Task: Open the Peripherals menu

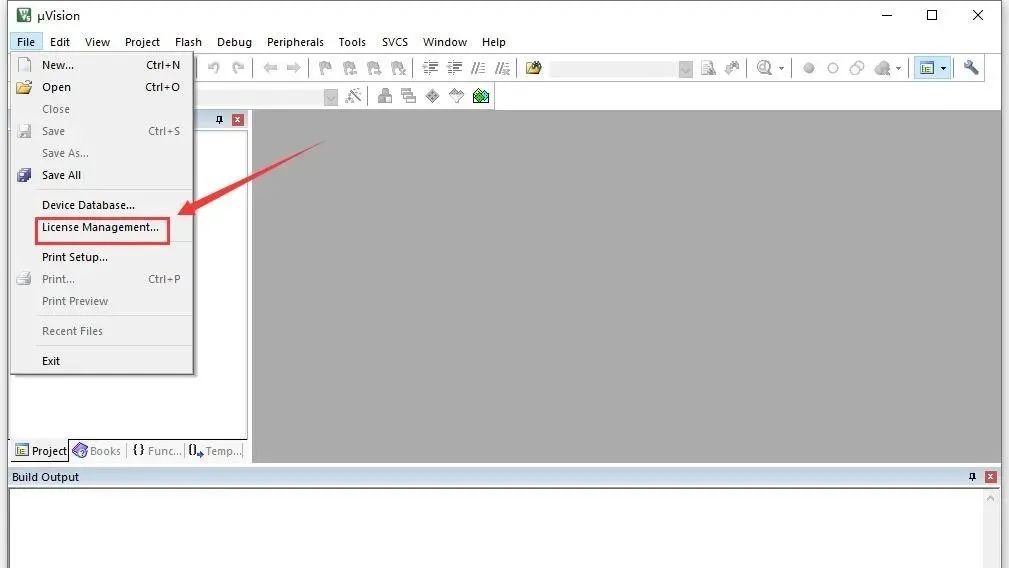Action: click(x=295, y=42)
